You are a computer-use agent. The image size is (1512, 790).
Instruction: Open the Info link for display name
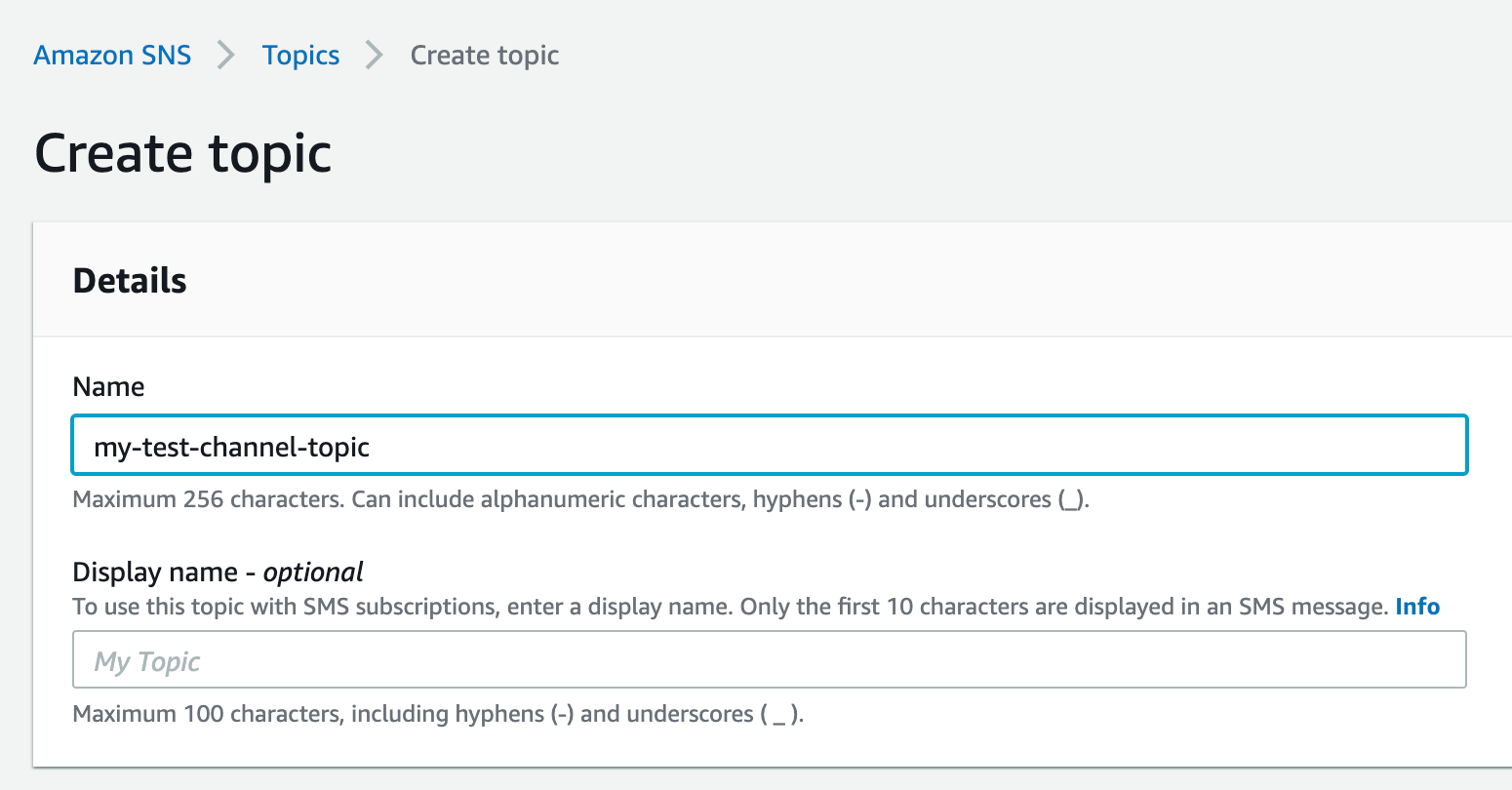[1417, 607]
